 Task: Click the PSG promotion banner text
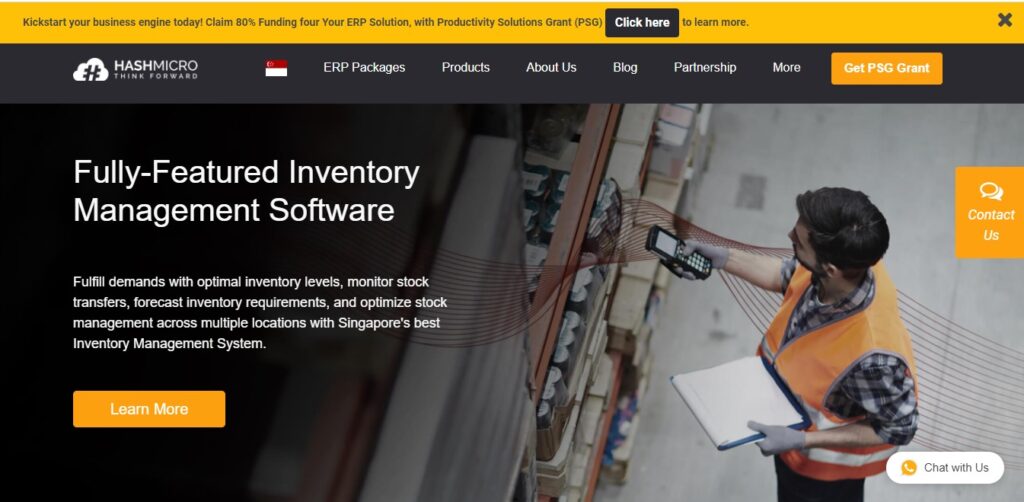[312, 22]
